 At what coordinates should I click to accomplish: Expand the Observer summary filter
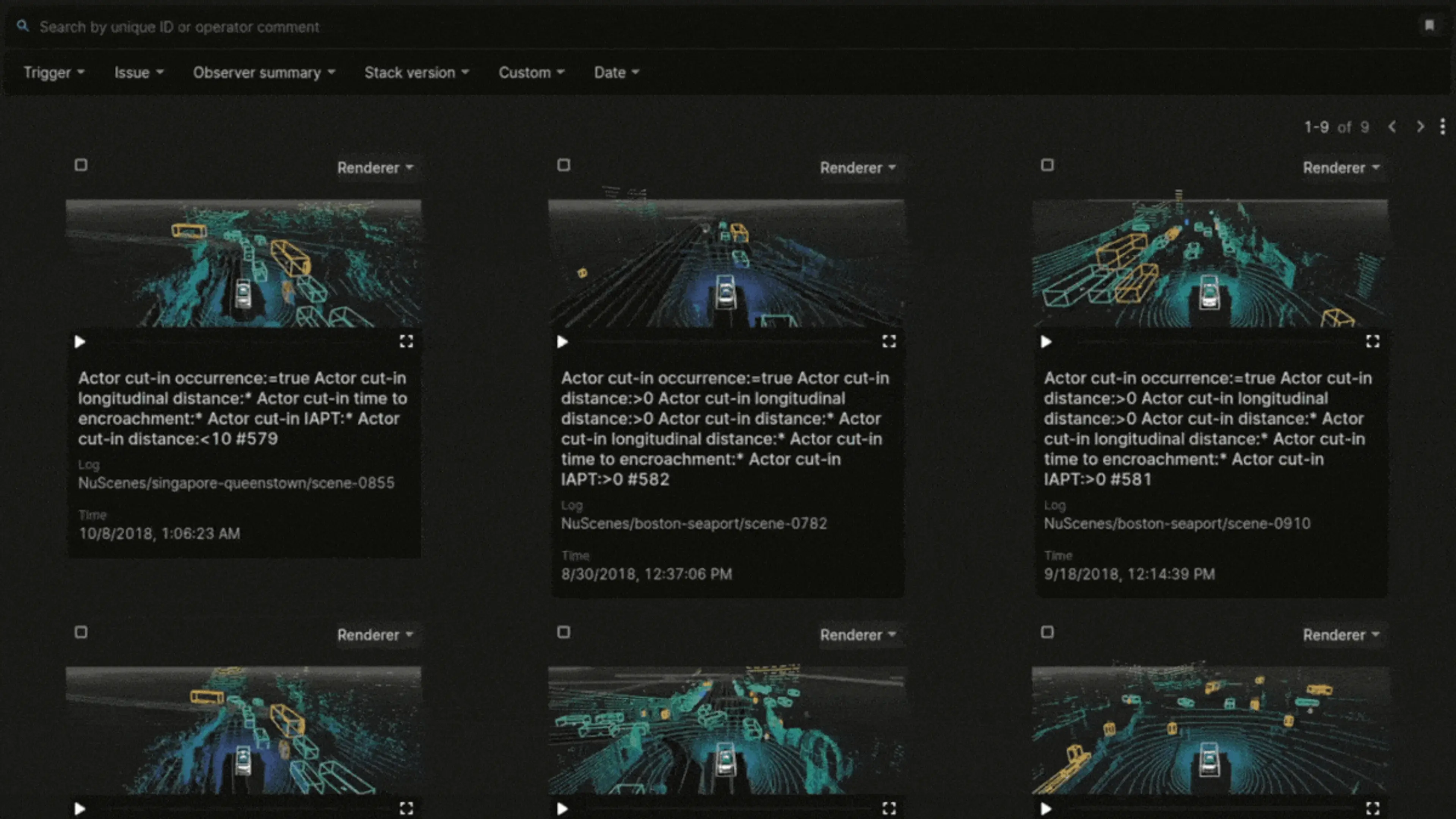coord(264,72)
